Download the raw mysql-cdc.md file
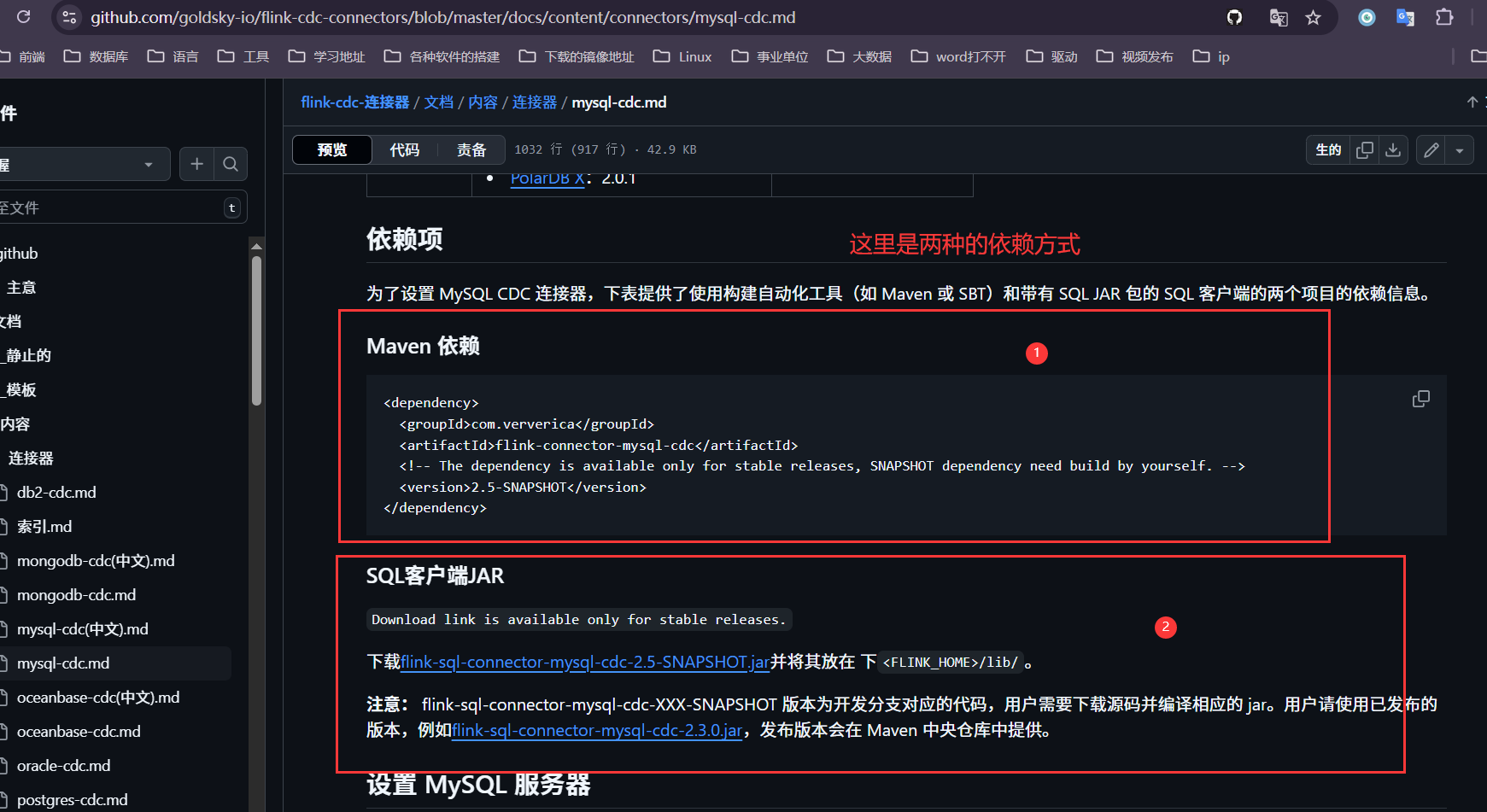The width and height of the screenshot is (1487, 812). (1393, 149)
